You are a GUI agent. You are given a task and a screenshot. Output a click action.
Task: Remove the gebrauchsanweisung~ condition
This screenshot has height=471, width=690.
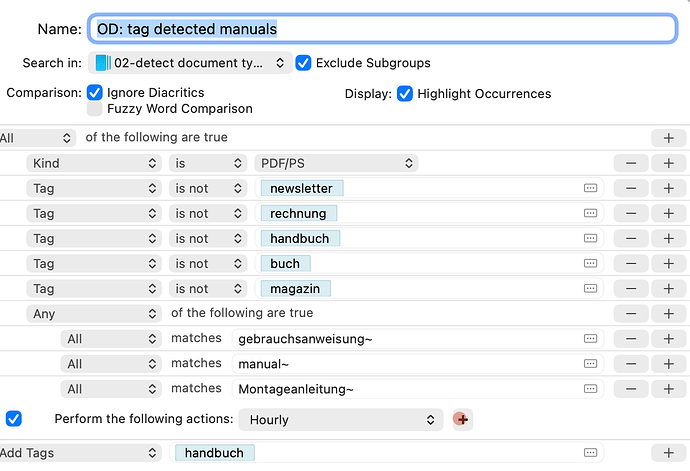(x=631, y=339)
